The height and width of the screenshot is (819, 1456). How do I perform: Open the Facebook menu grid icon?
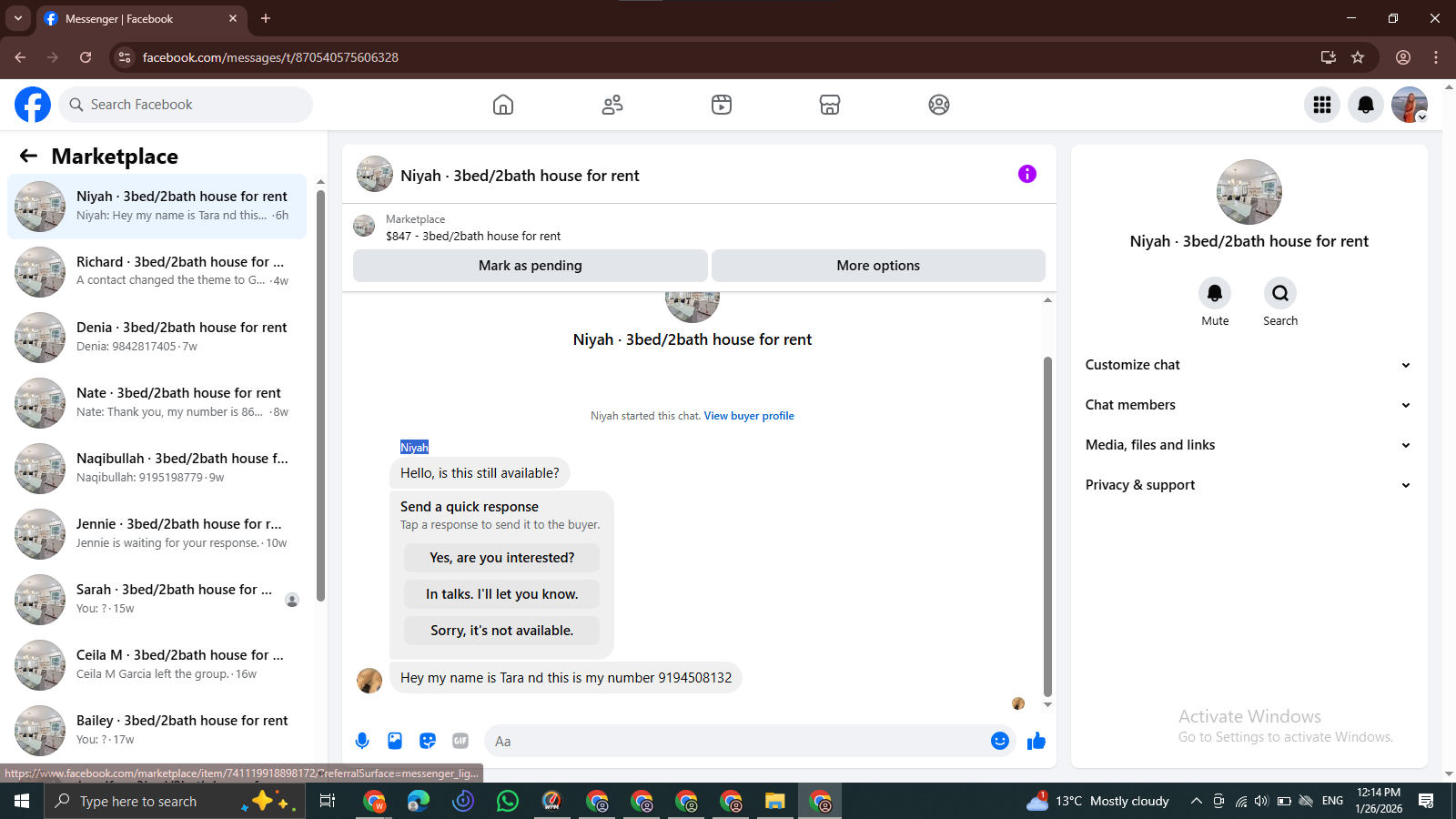pyautogui.click(x=1322, y=105)
